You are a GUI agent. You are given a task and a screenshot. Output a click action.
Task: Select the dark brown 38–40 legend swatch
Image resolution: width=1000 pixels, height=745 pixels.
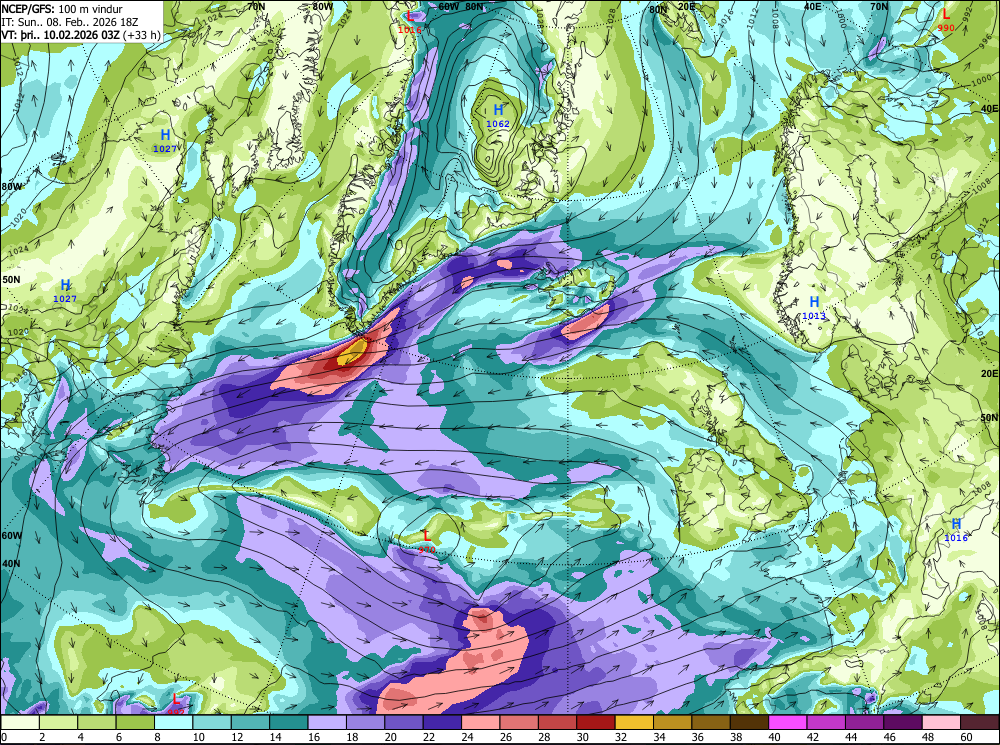tap(749, 722)
